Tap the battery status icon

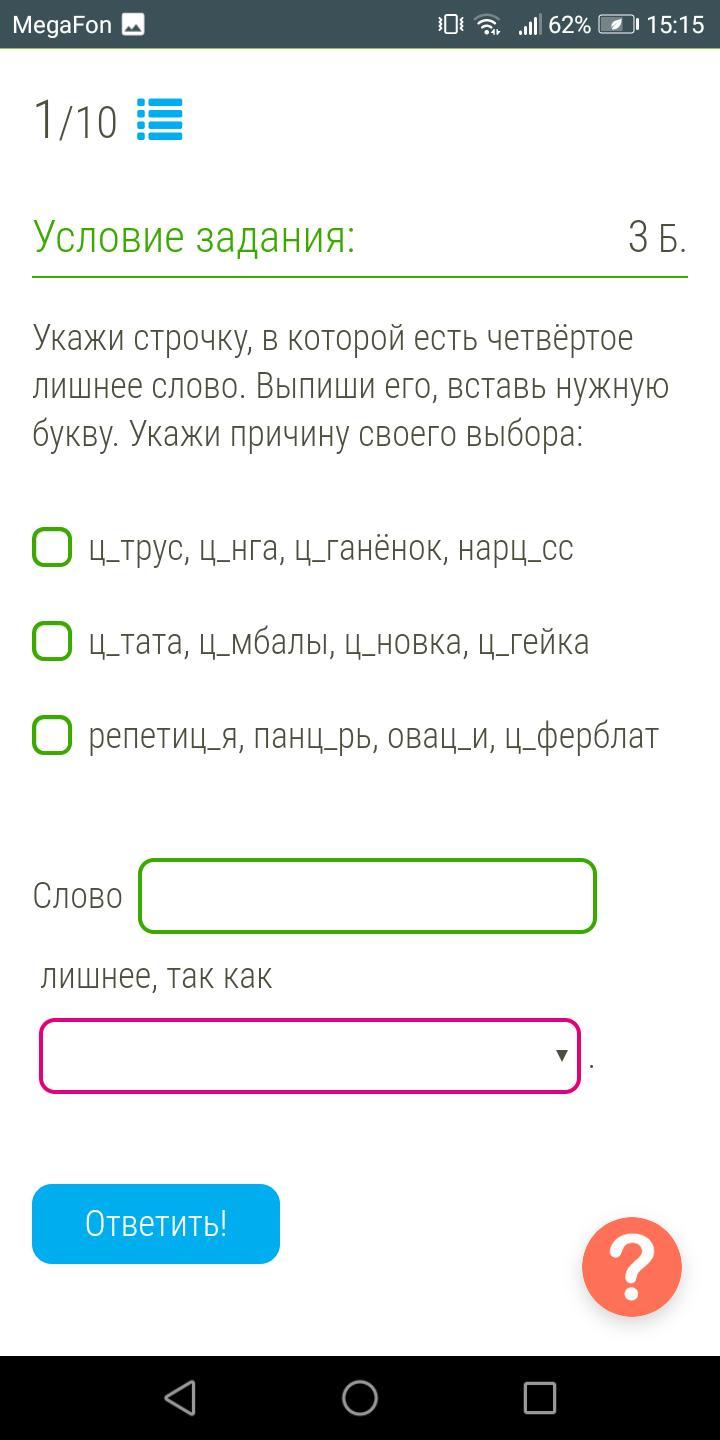pos(617,25)
